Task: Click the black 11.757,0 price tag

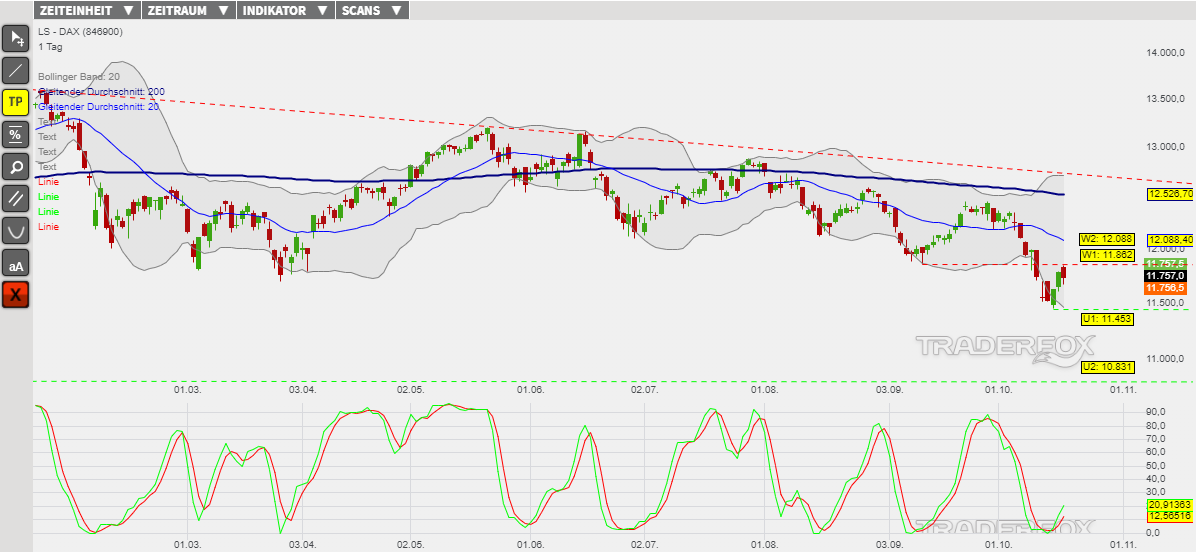Action: coord(1165,276)
